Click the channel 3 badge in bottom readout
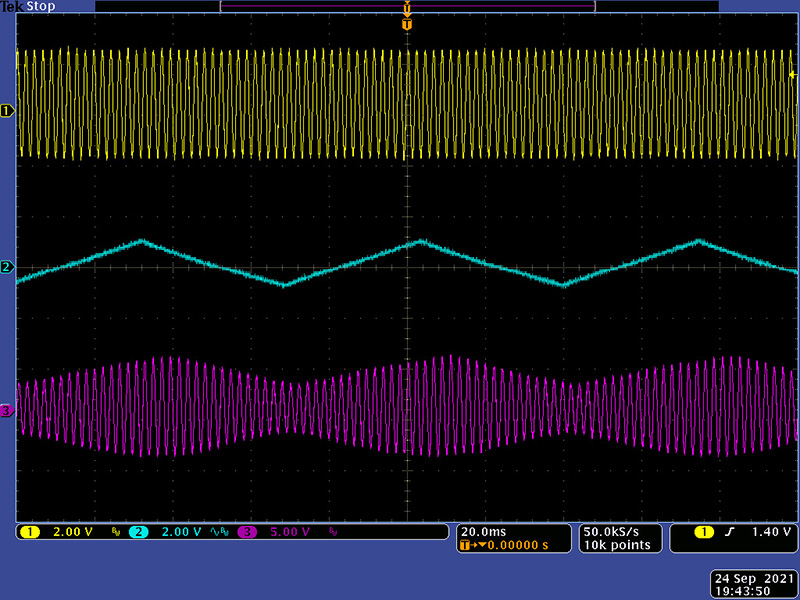Viewport: 800px width, 600px height. tap(246, 531)
